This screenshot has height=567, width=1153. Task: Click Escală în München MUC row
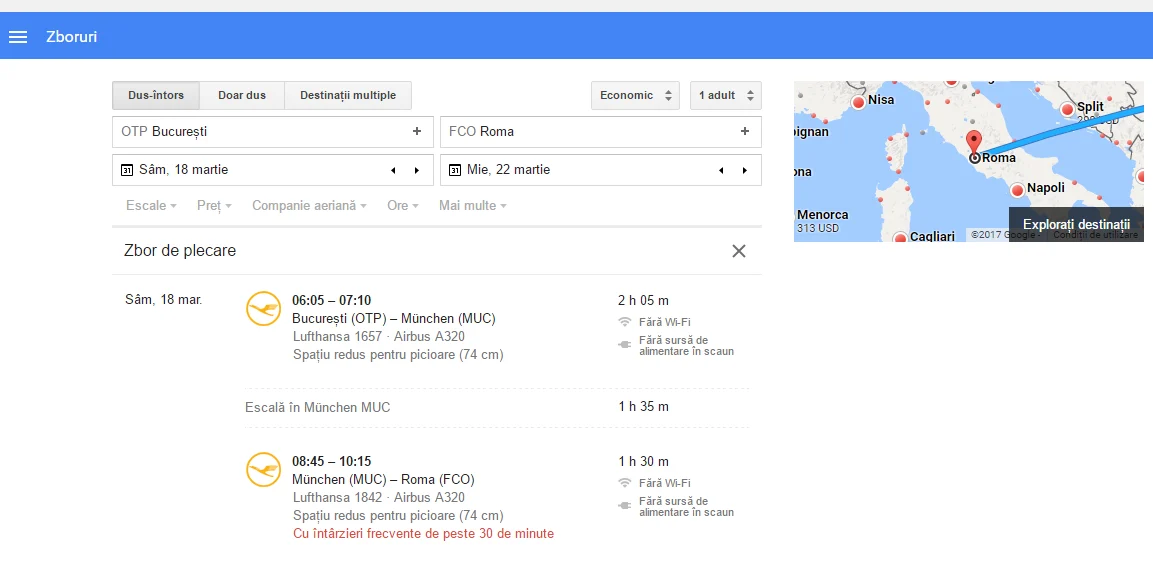pos(497,407)
